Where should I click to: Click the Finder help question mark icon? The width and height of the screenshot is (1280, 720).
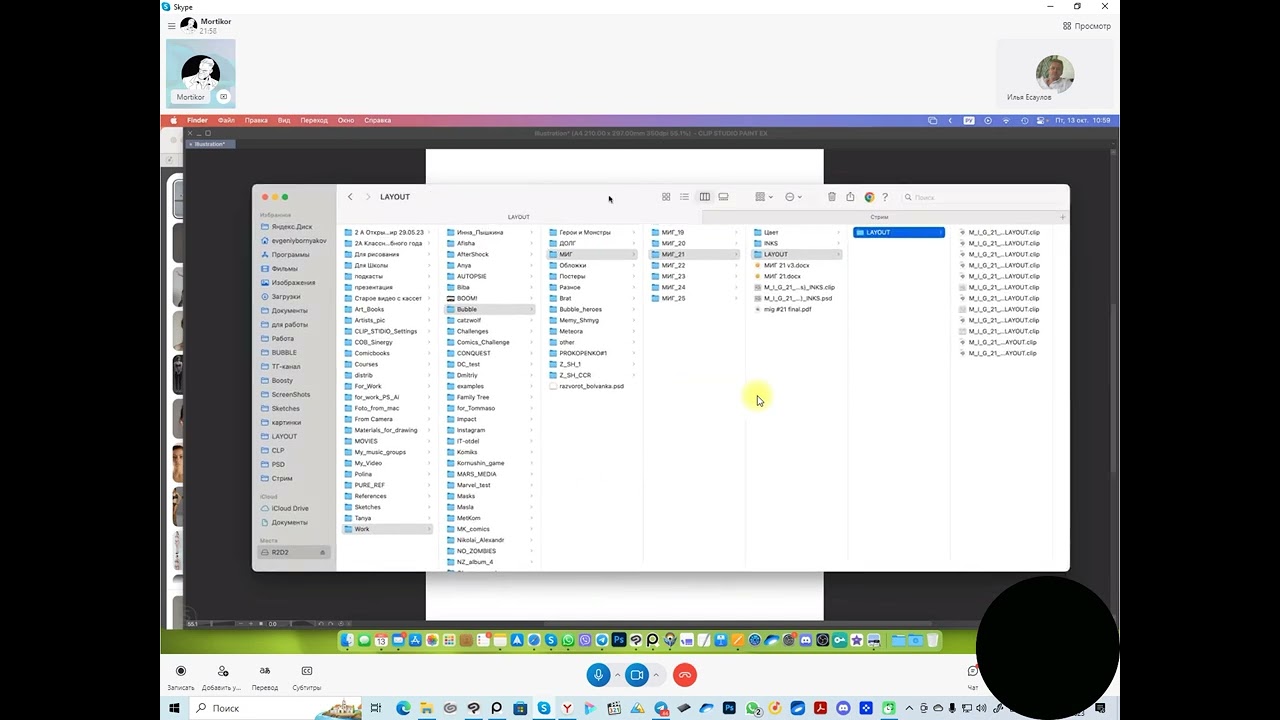(x=885, y=197)
